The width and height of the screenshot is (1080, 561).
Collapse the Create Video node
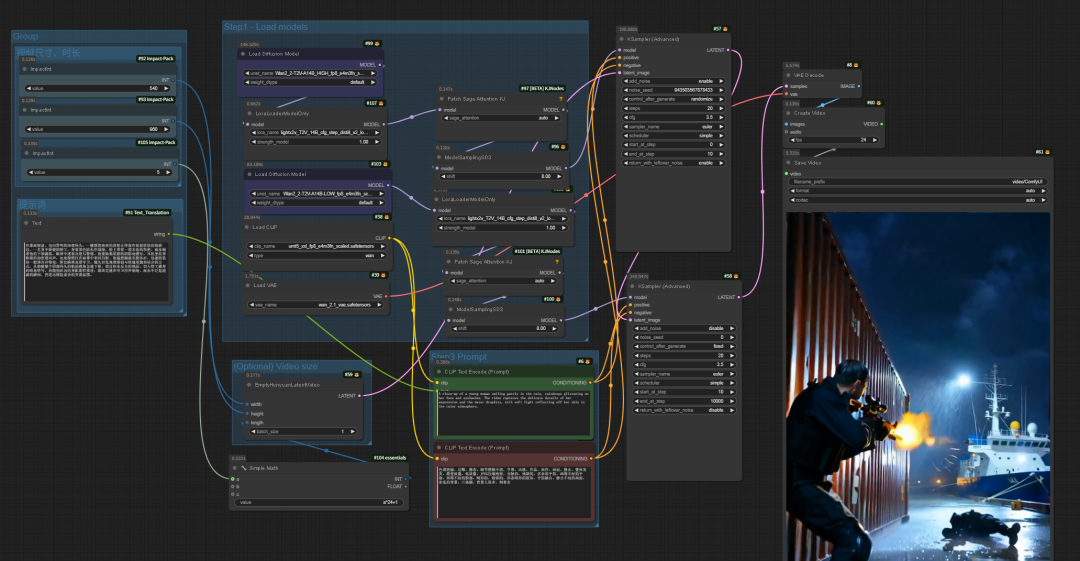(x=789, y=113)
